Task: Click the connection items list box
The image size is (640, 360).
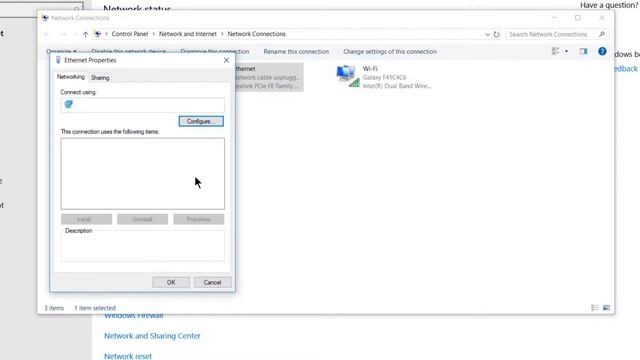Action: [142, 173]
